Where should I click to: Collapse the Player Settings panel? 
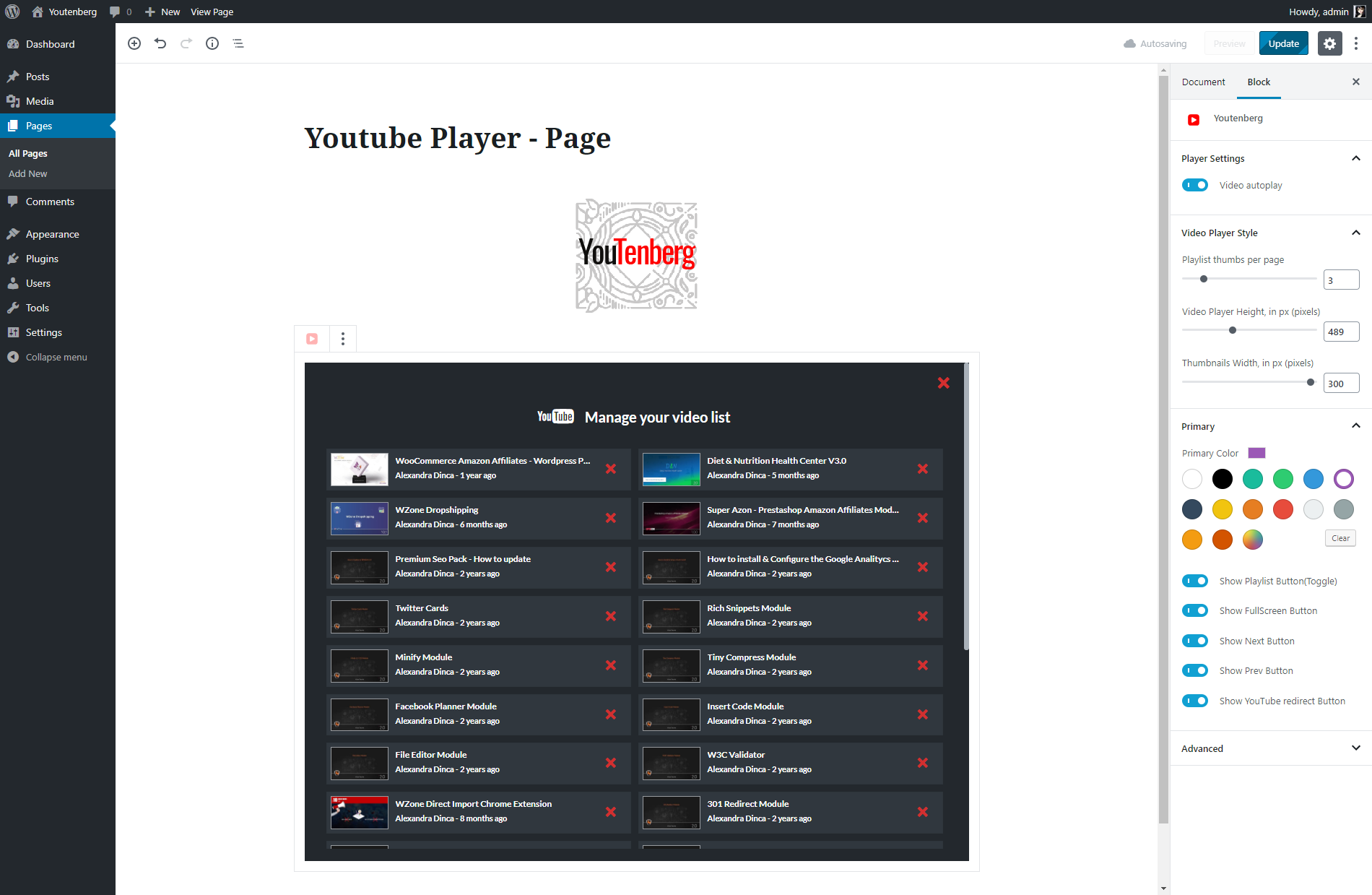[x=1271, y=158]
